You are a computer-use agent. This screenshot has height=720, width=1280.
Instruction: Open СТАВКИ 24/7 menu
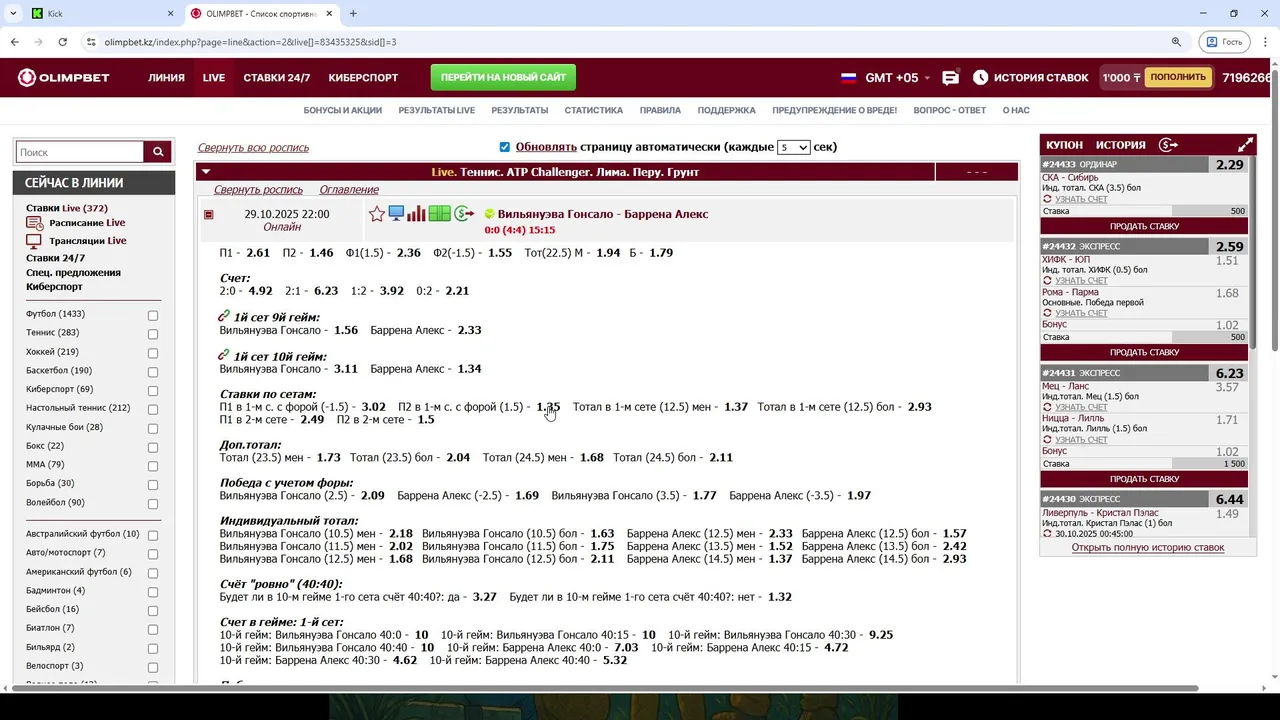point(277,77)
